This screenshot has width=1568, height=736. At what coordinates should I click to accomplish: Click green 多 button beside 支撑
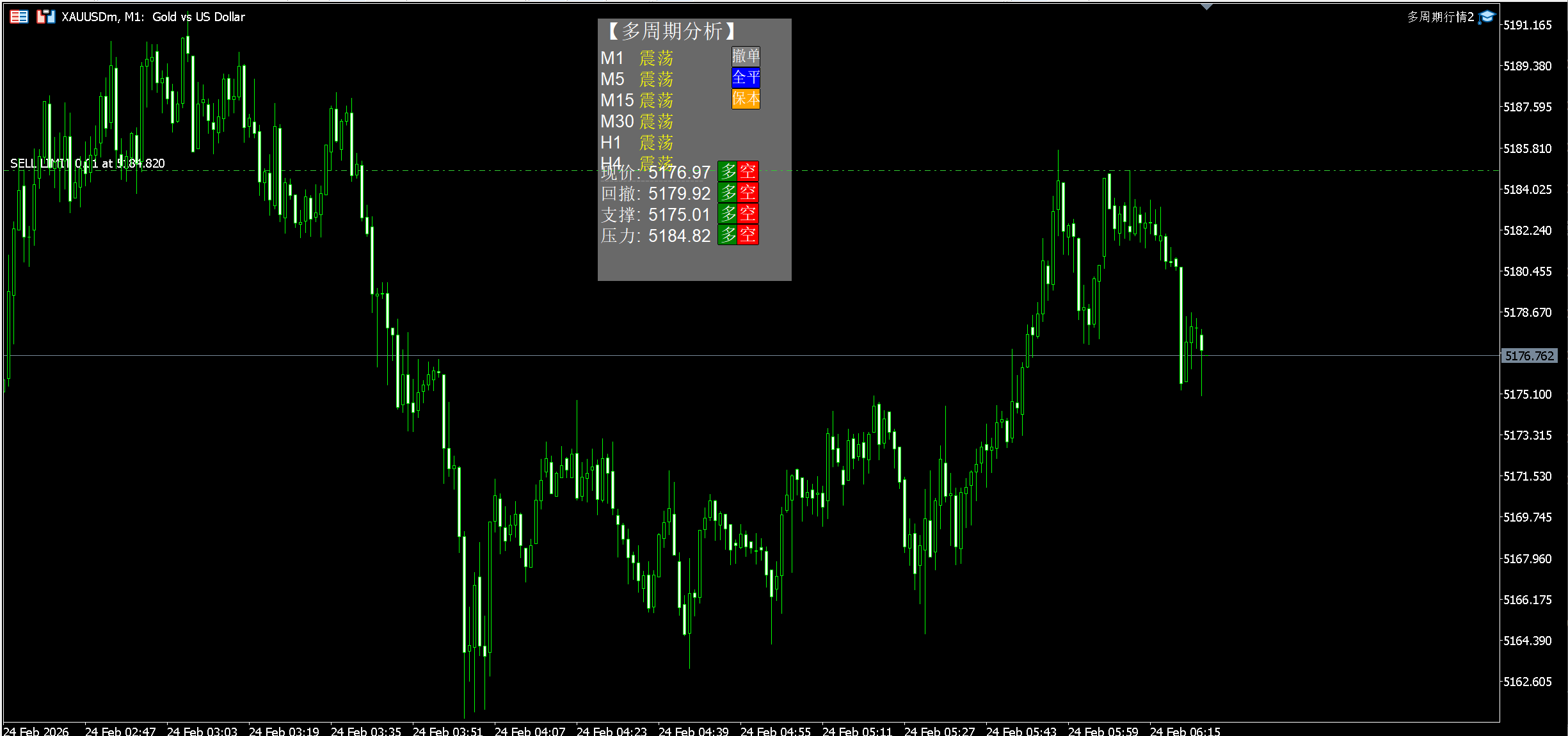[728, 214]
